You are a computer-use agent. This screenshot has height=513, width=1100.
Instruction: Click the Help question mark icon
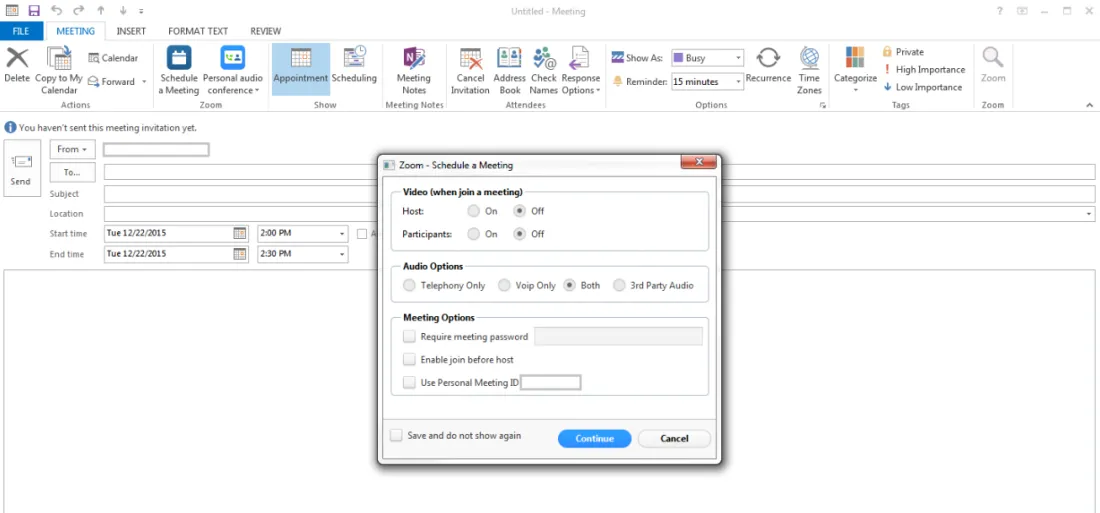click(999, 11)
